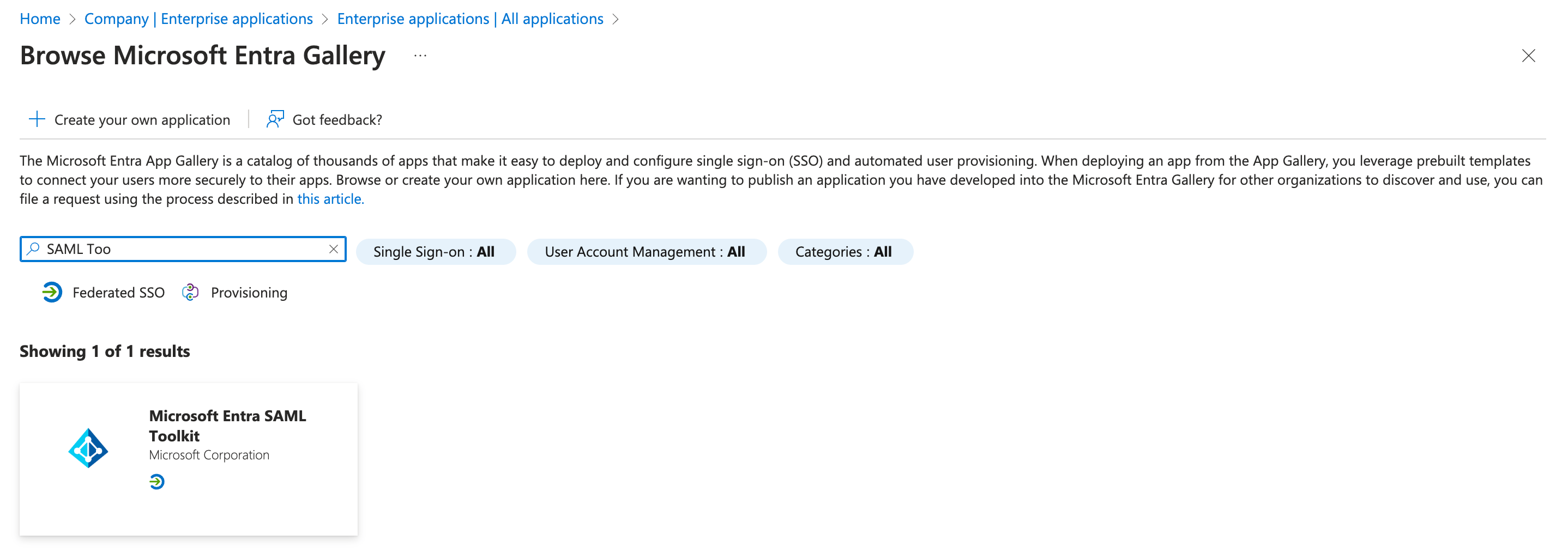Open the ellipsis more options menu

(420, 56)
